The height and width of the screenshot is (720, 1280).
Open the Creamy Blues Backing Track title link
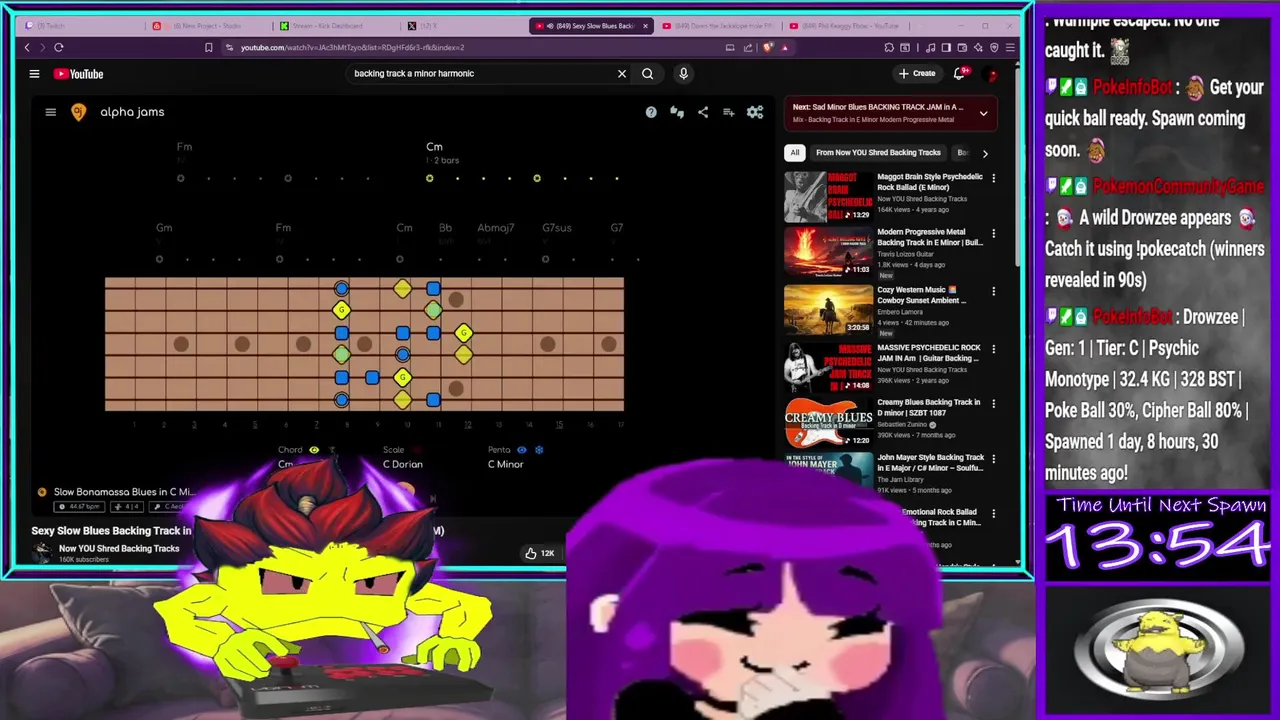pyautogui.click(x=929, y=408)
